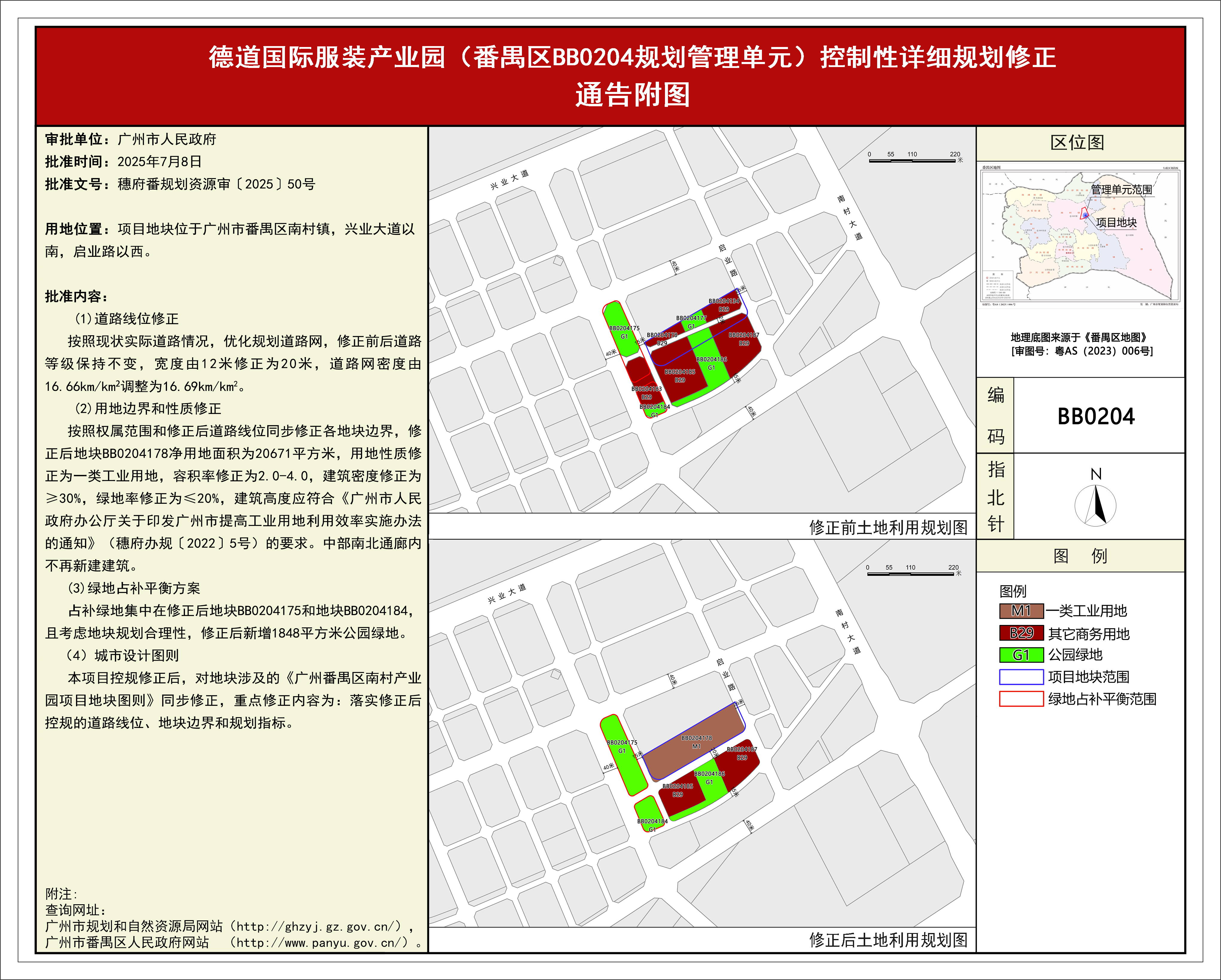Click the 南村大道 road label in lower map
The image size is (1221, 980).
pyautogui.click(x=848, y=631)
